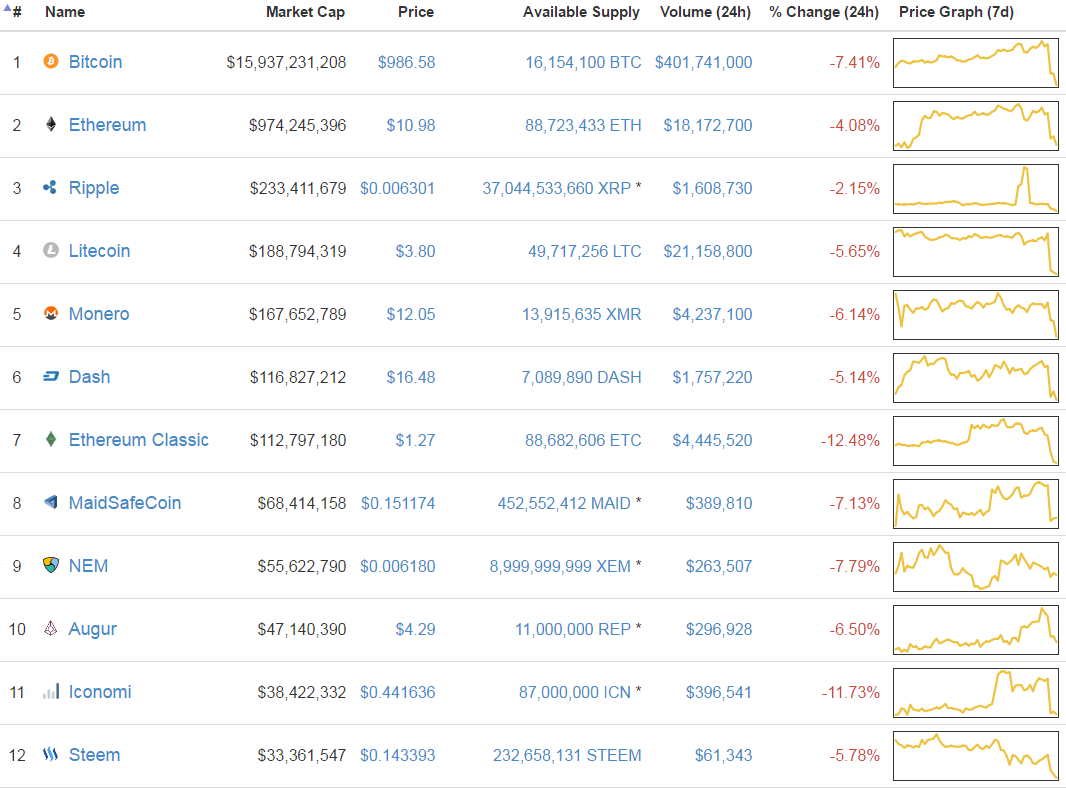
Task: Click Ripple price $0.006301
Action: pos(398,188)
